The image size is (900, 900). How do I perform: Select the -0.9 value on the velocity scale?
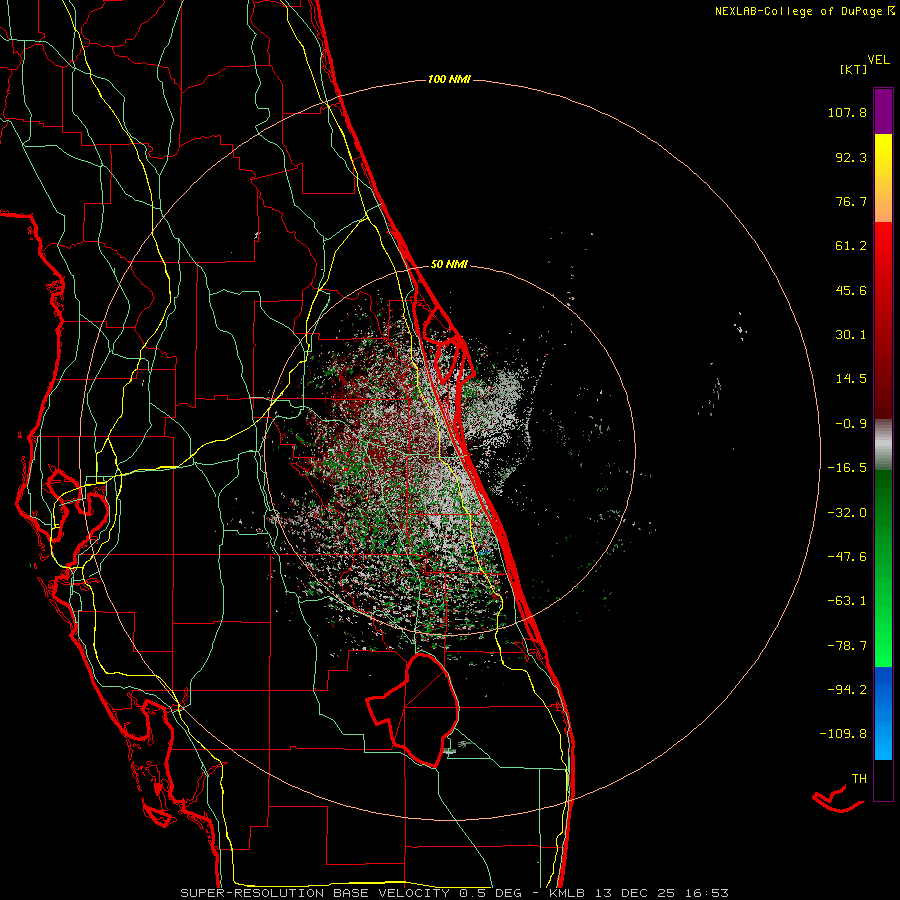coord(851,423)
